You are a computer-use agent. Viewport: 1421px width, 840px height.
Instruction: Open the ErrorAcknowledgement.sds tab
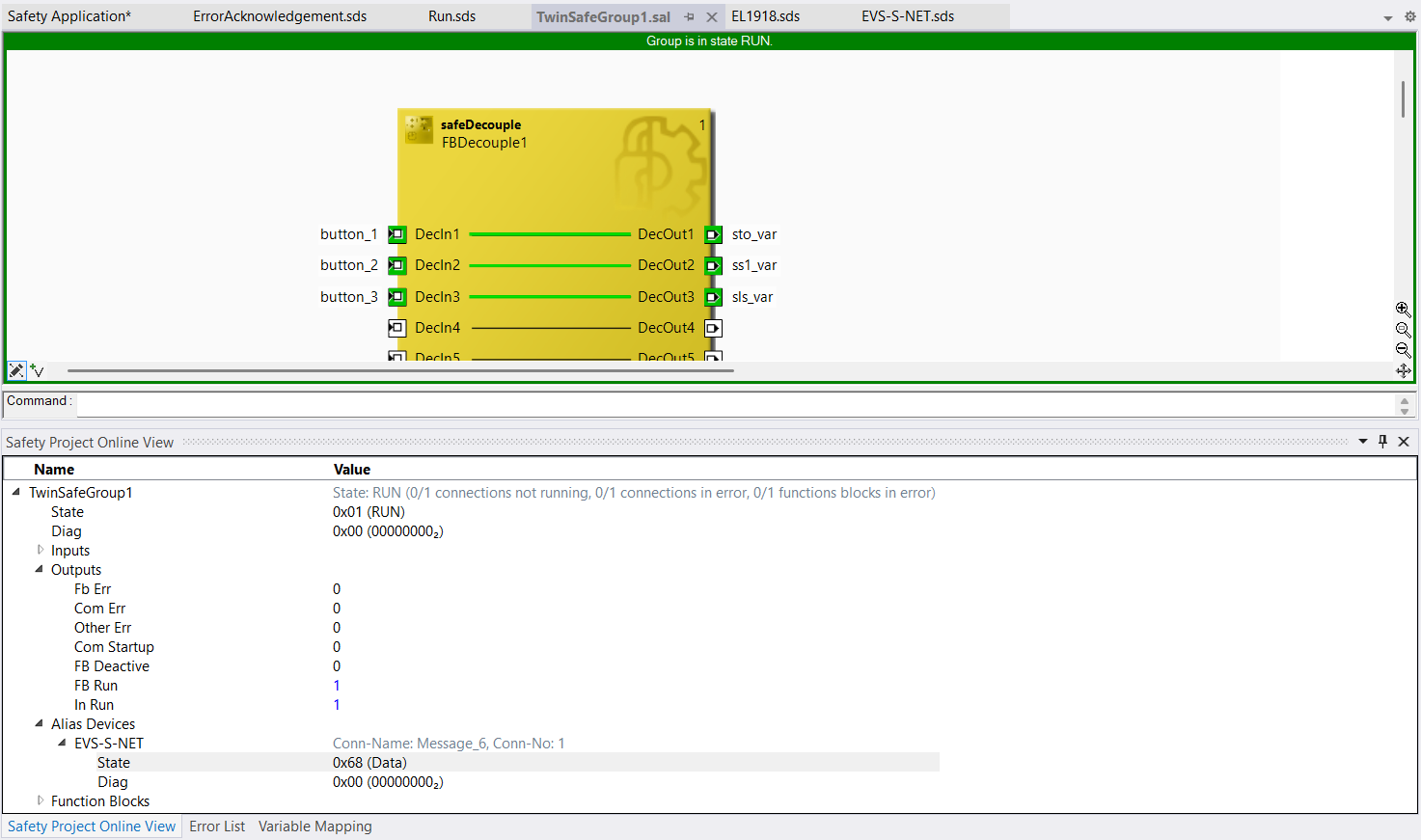click(x=280, y=16)
